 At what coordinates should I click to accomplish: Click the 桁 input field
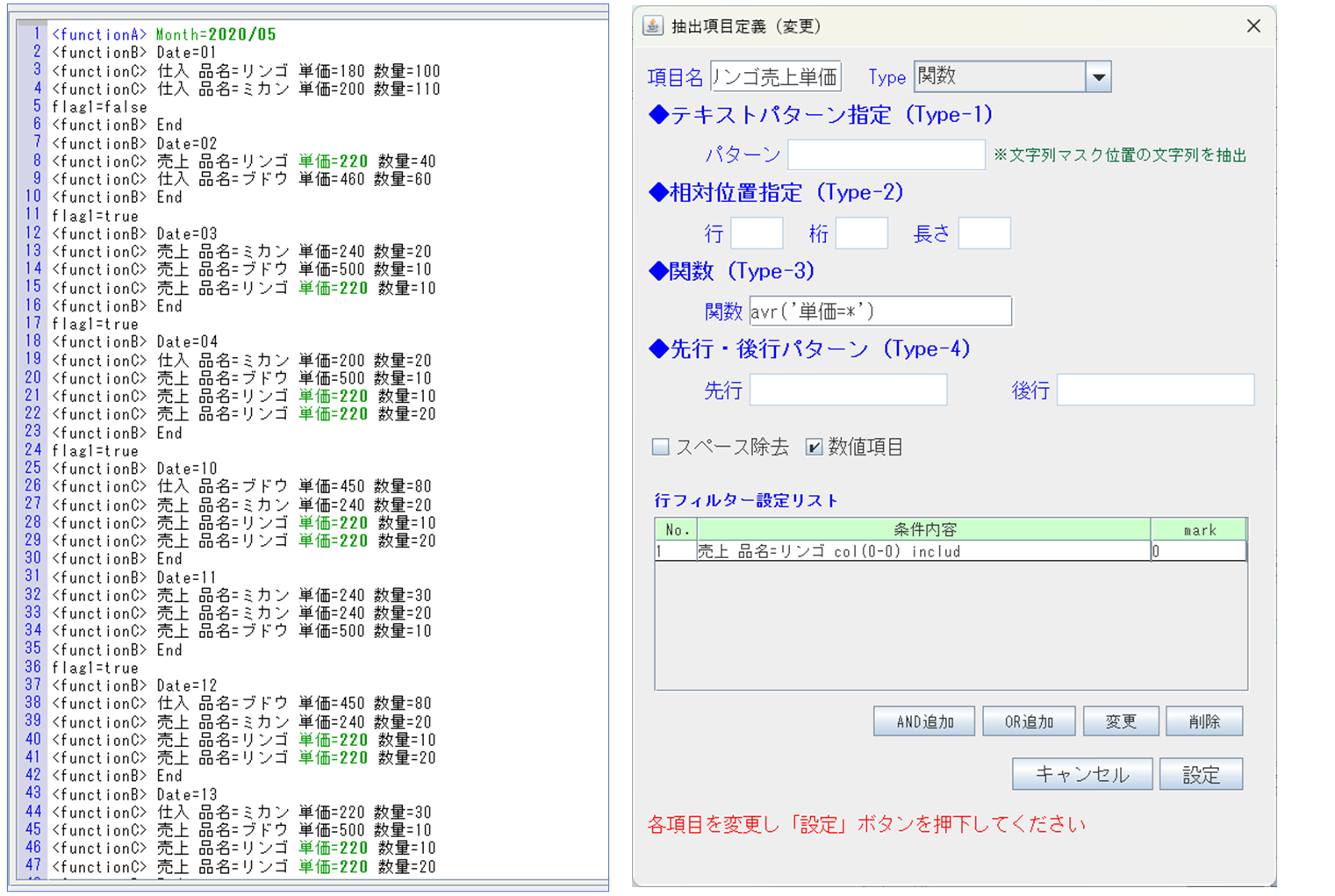click(x=861, y=233)
